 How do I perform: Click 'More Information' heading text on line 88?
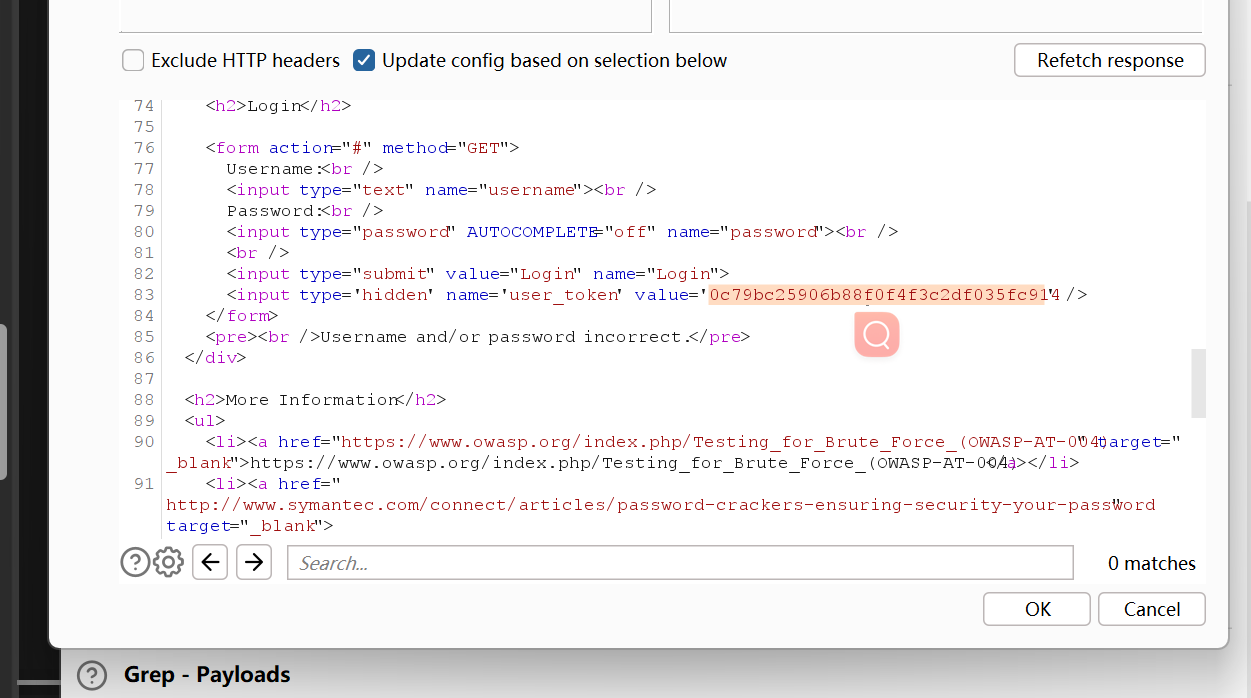pyautogui.click(x=312, y=400)
